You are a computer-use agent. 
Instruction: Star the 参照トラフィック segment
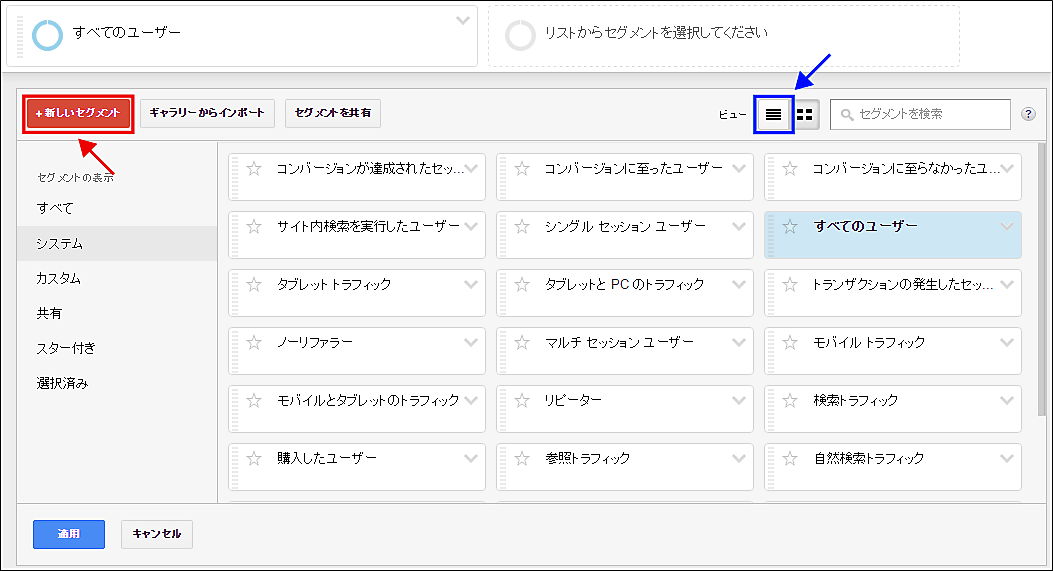[x=521, y=459]
